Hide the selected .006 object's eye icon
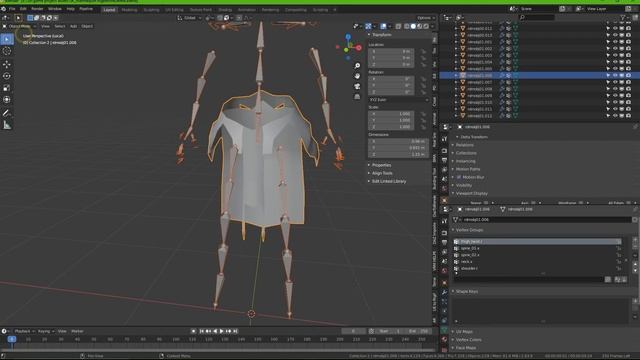640x360 pixels. 615,76
